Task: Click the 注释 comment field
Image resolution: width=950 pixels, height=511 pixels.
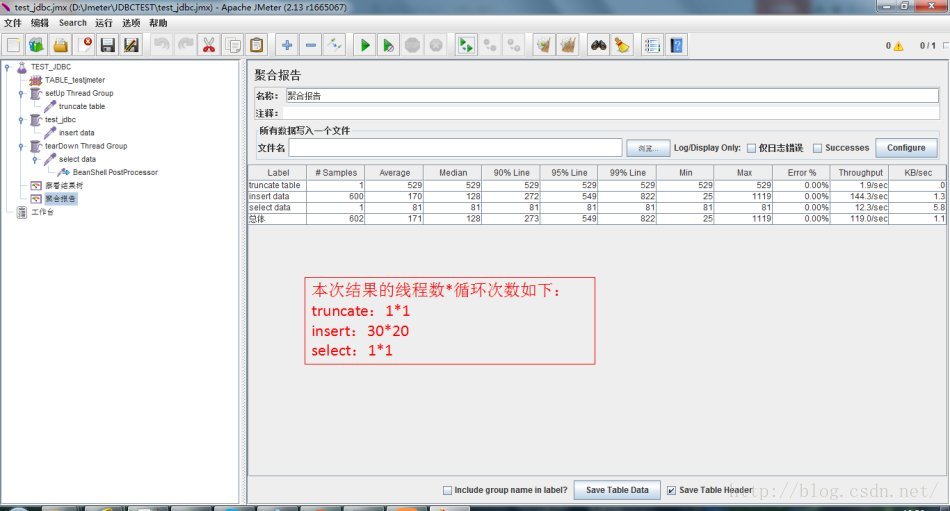Action: pos(611,113)
